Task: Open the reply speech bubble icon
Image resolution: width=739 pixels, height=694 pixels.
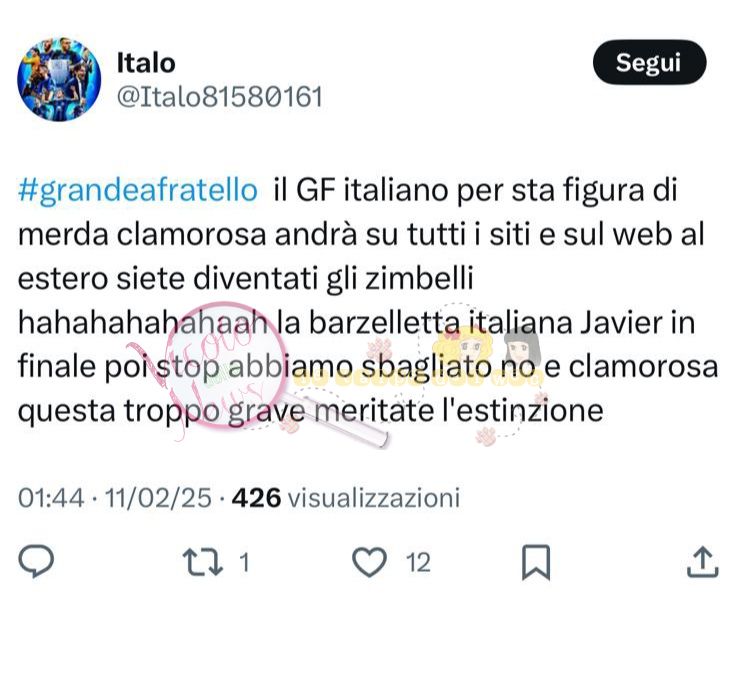Action: (x=36, y=561)
